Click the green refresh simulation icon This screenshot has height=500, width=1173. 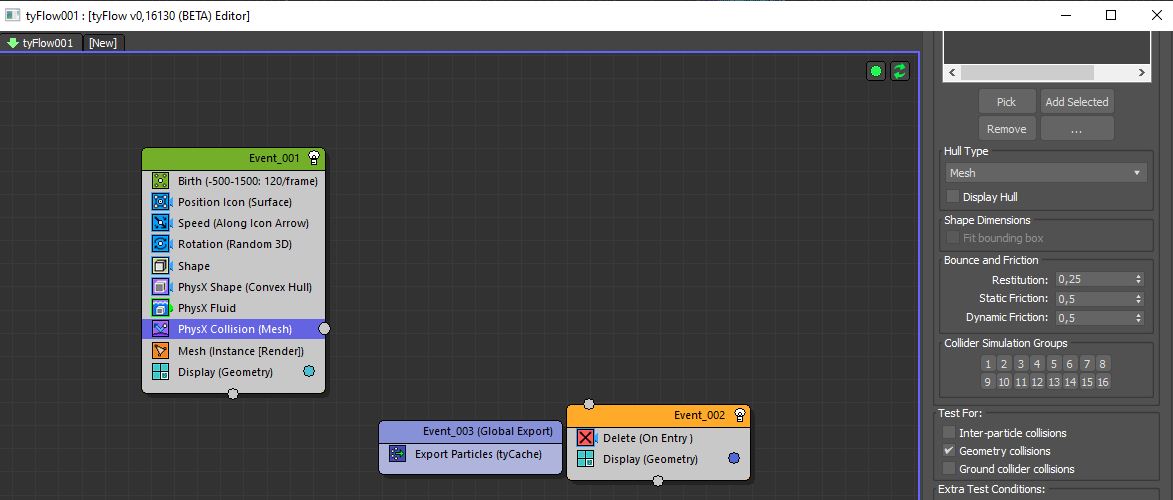pos(900,71)
